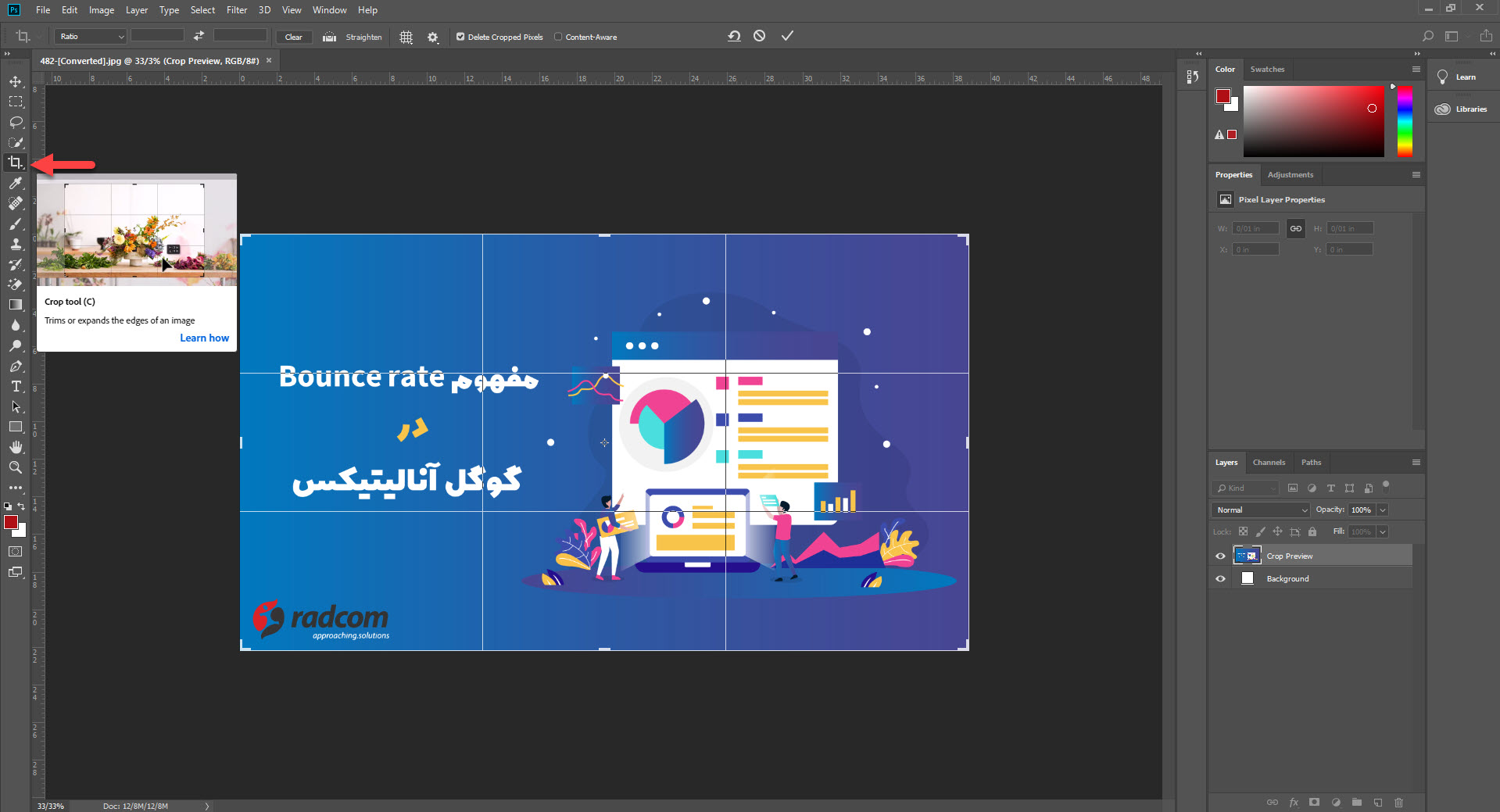Select the Lasso tool
The height and width of the screenshot is (812, 1500).
pyautogui.click(x=16, y=123)
